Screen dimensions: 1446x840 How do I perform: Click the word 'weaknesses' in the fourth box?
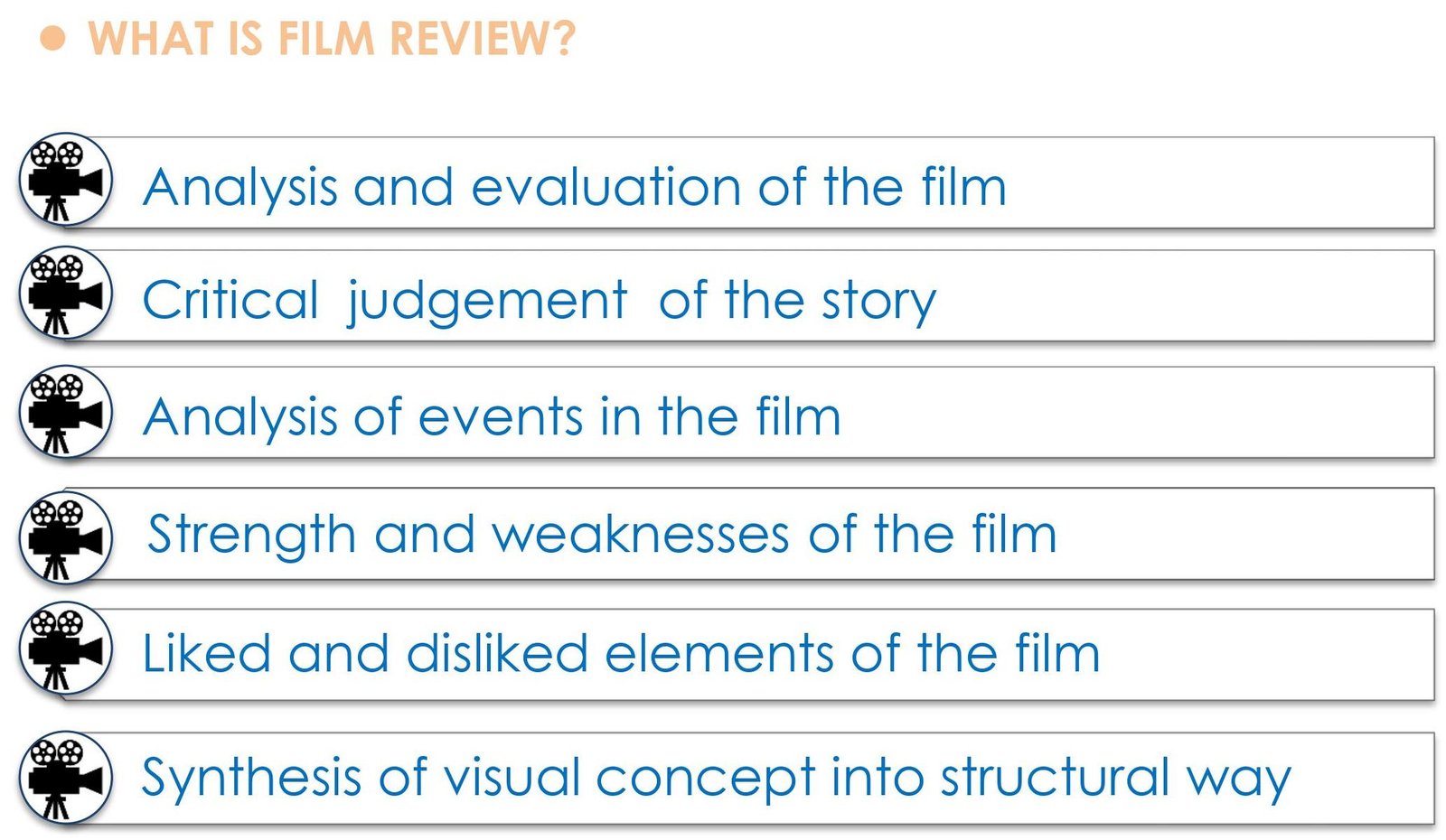pyautogui.click(x=641, y=534)
